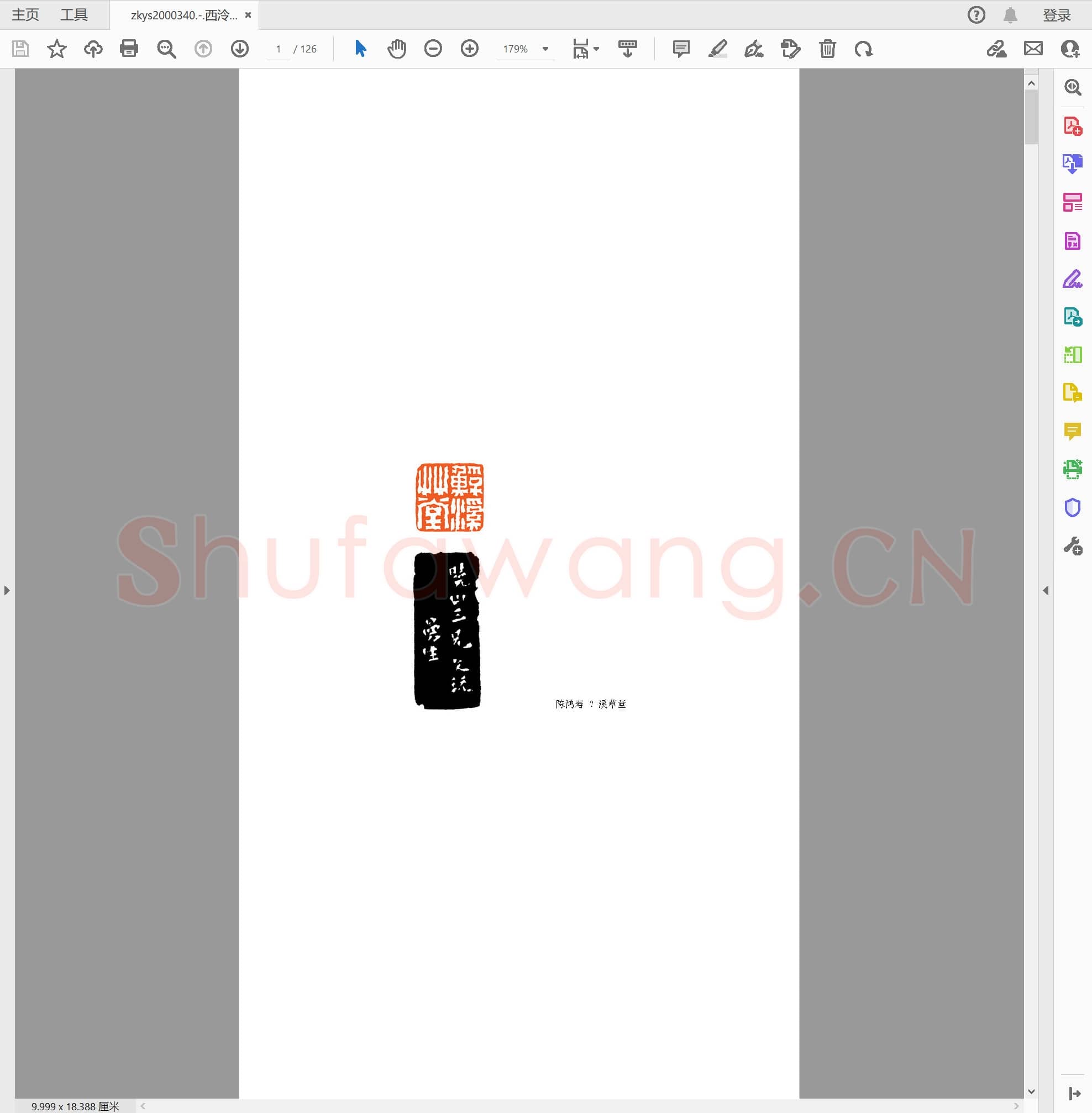1092x1113 pixels.
Task: Click the 登录 sign-in button
Action: pos(1057,15)
